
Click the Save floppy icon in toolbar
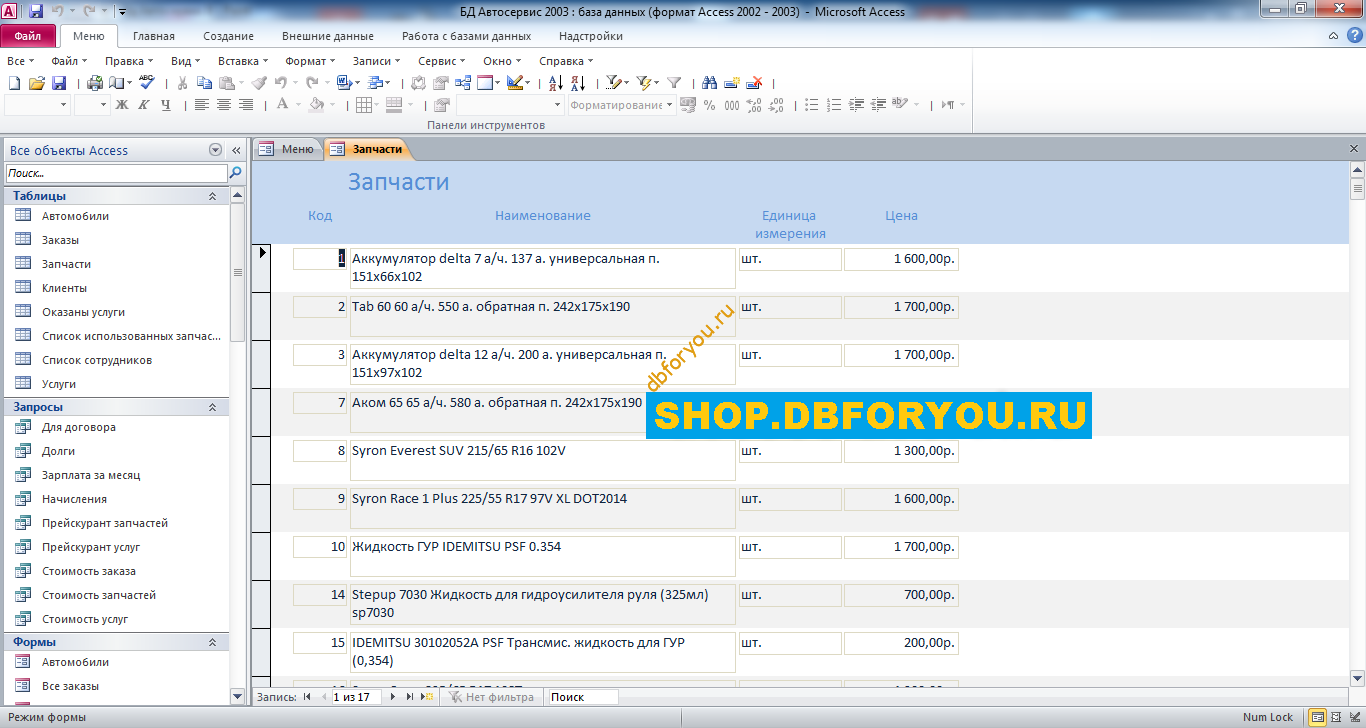point(59,83)
